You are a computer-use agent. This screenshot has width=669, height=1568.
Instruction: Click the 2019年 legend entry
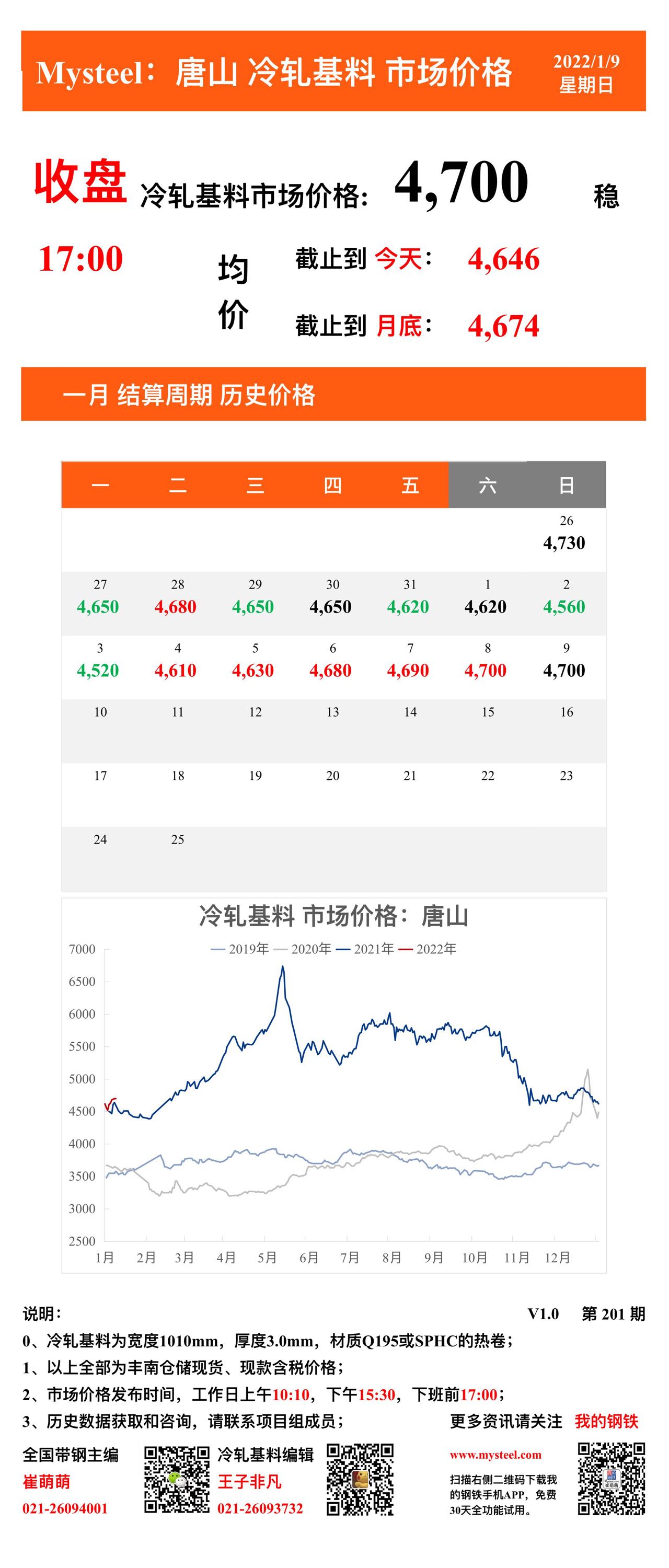coord(240,949)
